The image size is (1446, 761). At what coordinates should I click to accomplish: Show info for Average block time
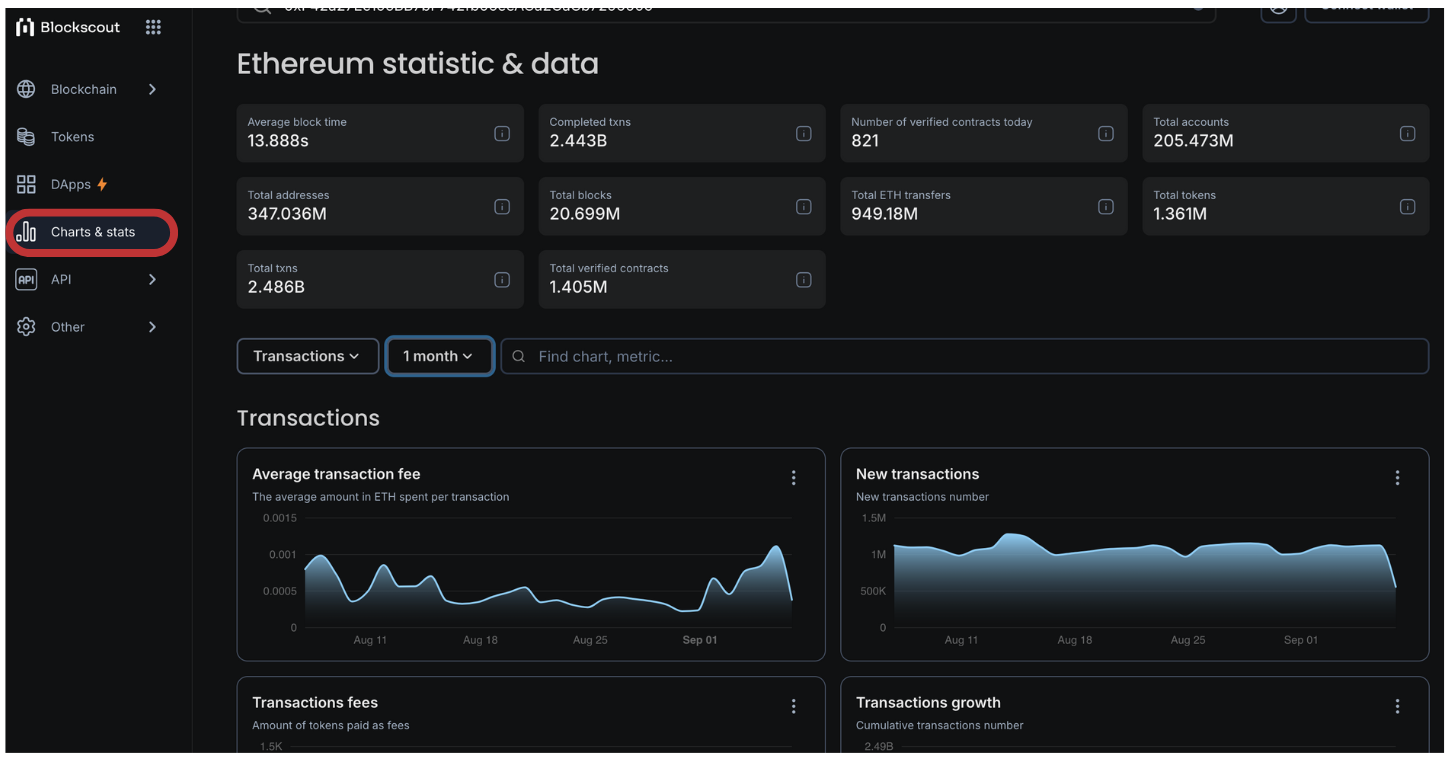pos(502,133)
